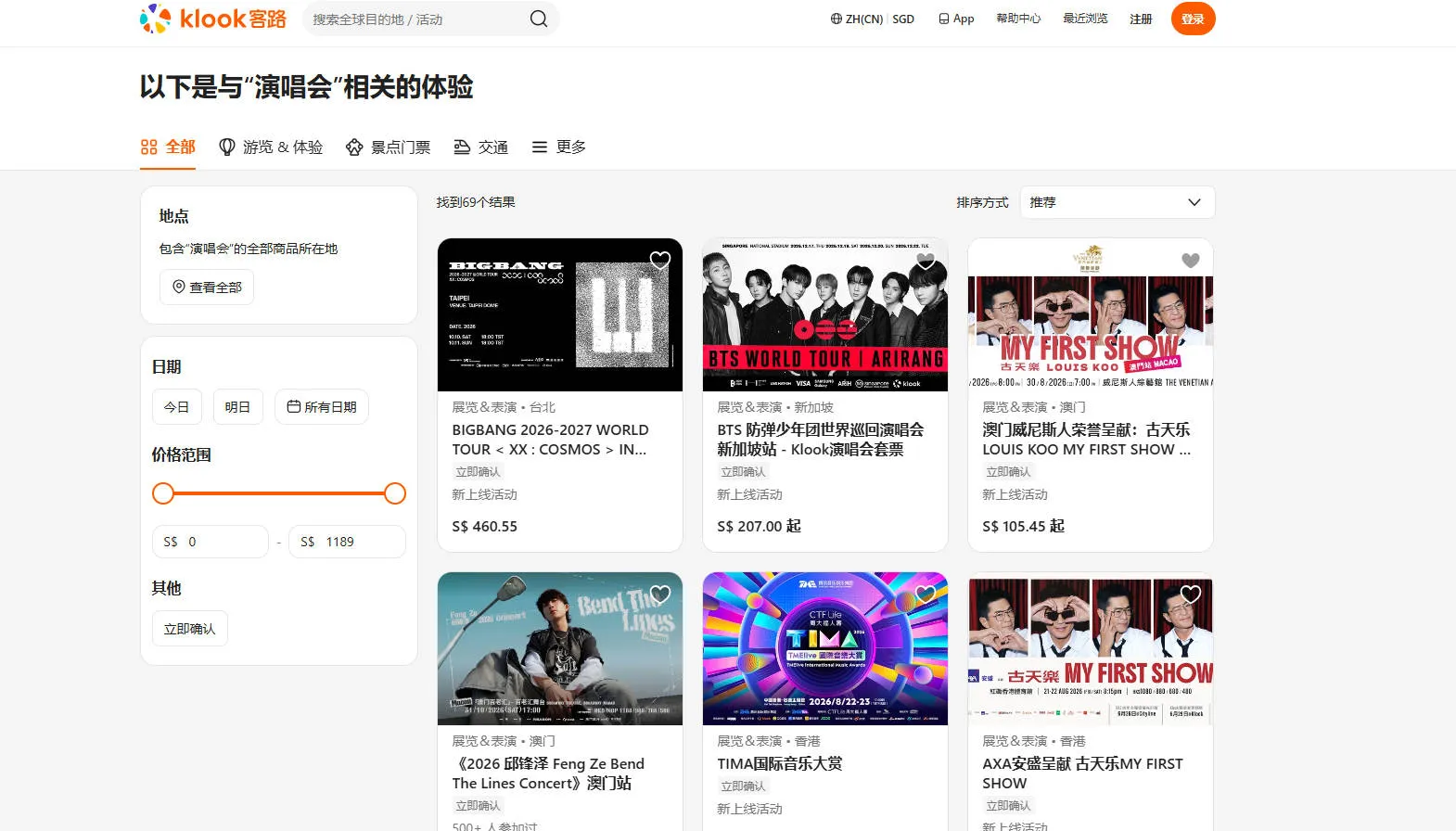This screenshot has width=1456, height=831.
Task: Open the ZH(CN) language globe selector
Action: 856,19
